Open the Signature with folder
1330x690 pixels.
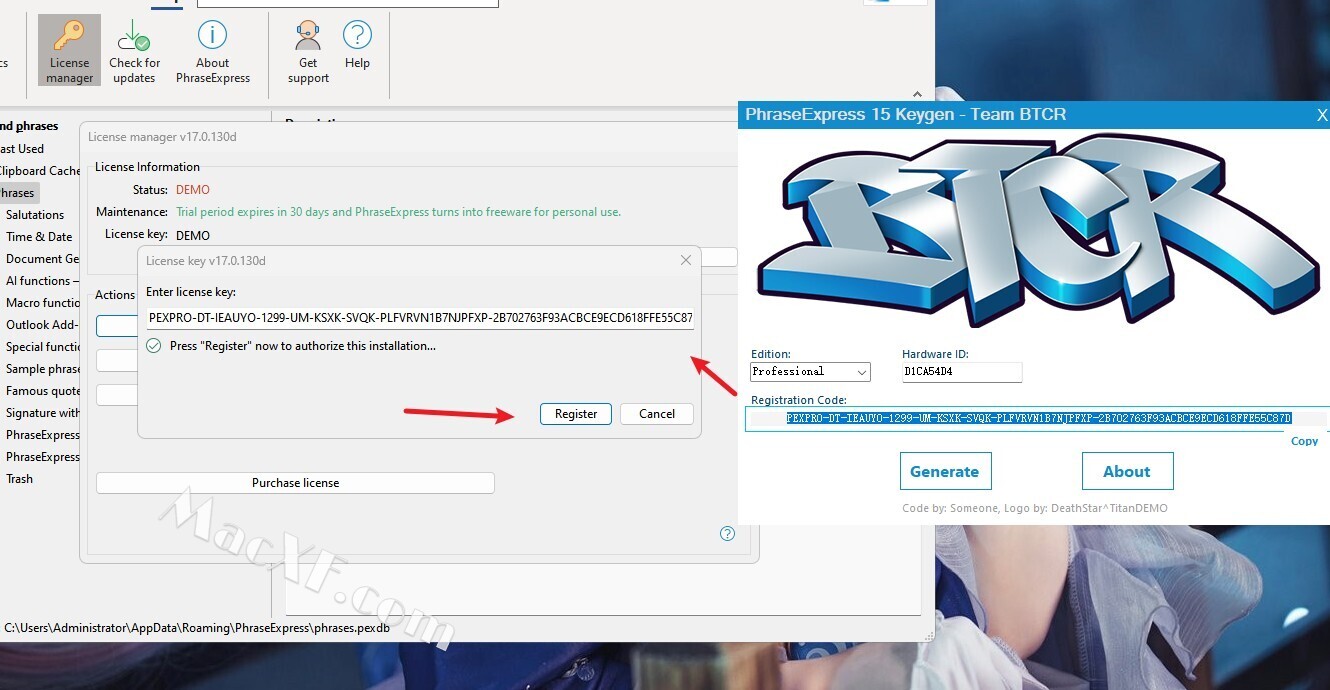tap(43, 412)
